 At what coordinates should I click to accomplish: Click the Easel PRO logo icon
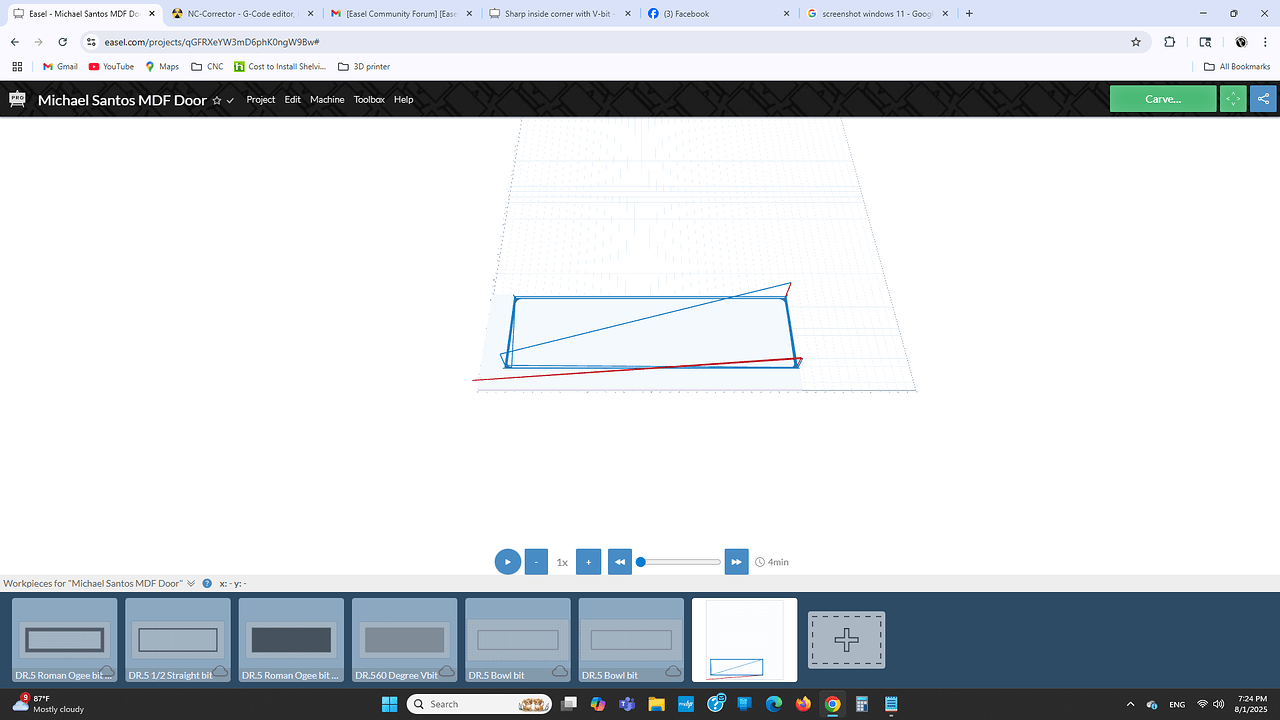point(16,99)
